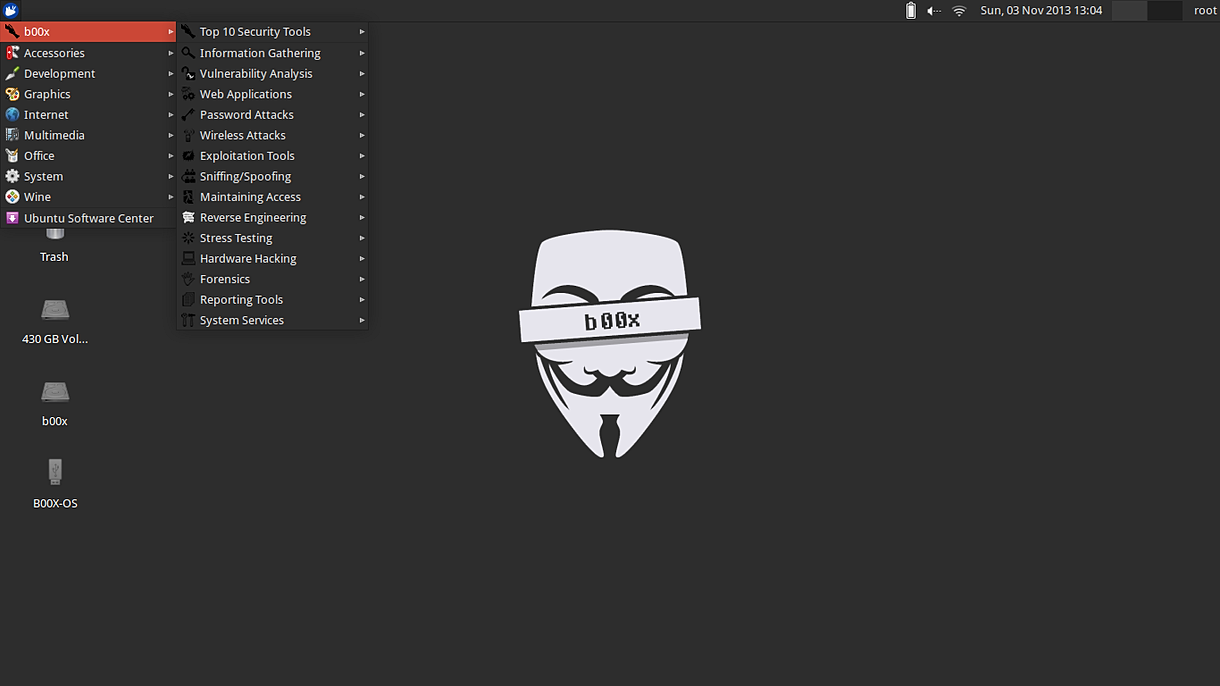Open the applications menu launcher icon
1220x686 pixels.
10,10
